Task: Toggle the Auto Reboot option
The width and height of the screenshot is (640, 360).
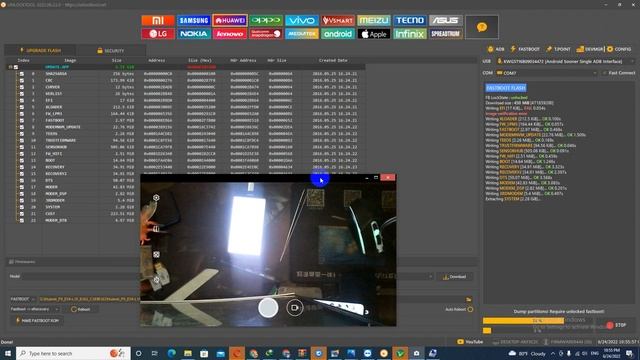Action: 470,309
